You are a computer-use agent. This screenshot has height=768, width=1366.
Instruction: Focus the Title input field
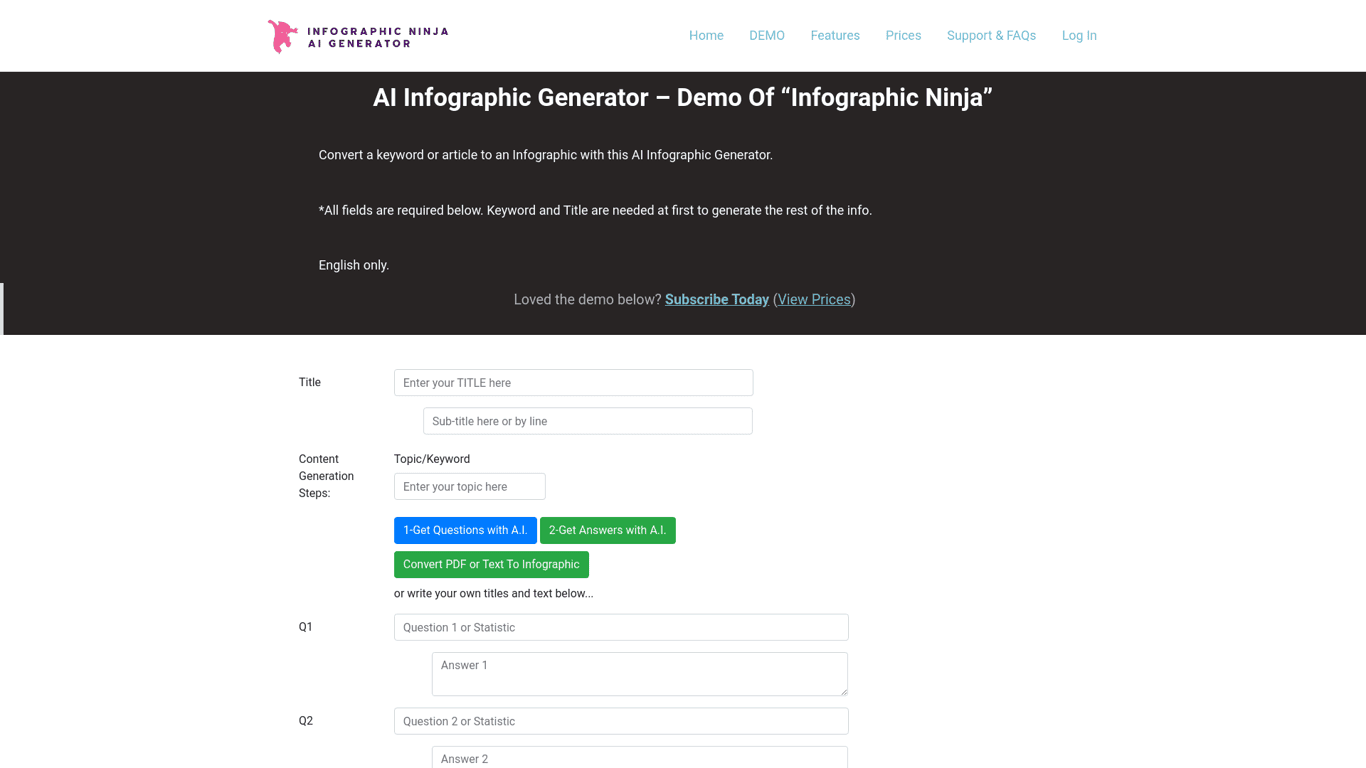pyautogui.click(x=573, y=383)
